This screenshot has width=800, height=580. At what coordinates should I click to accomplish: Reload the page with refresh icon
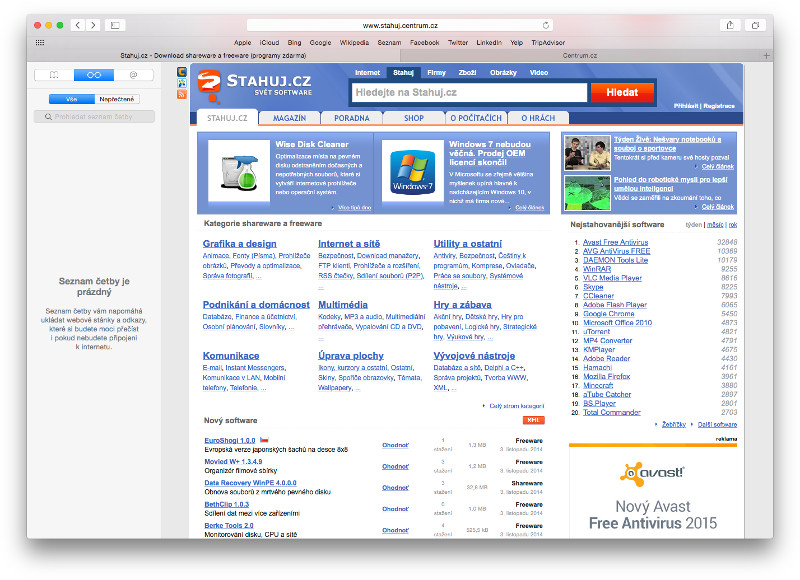(x=546, y=25)
